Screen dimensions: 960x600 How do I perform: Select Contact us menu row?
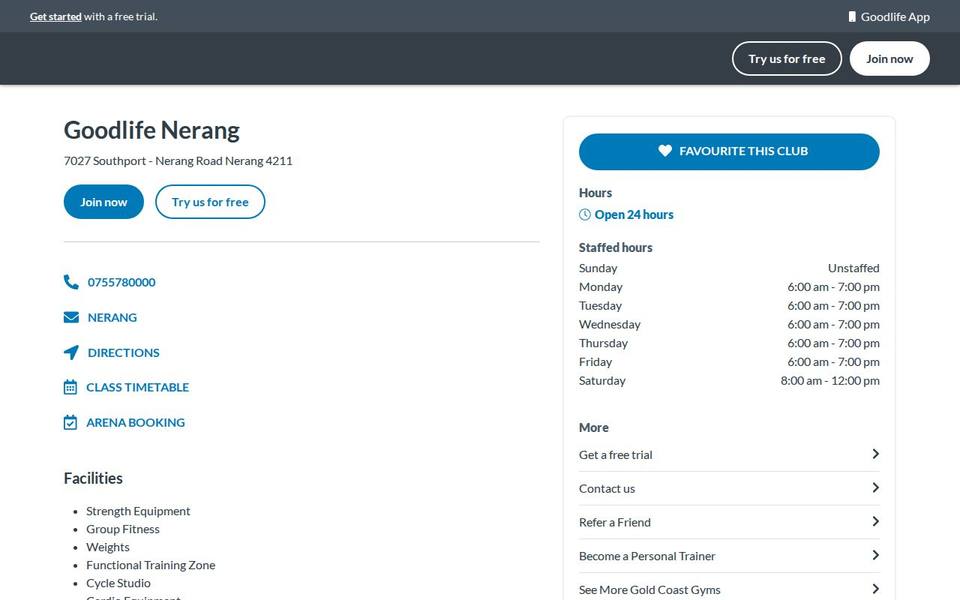729,489
